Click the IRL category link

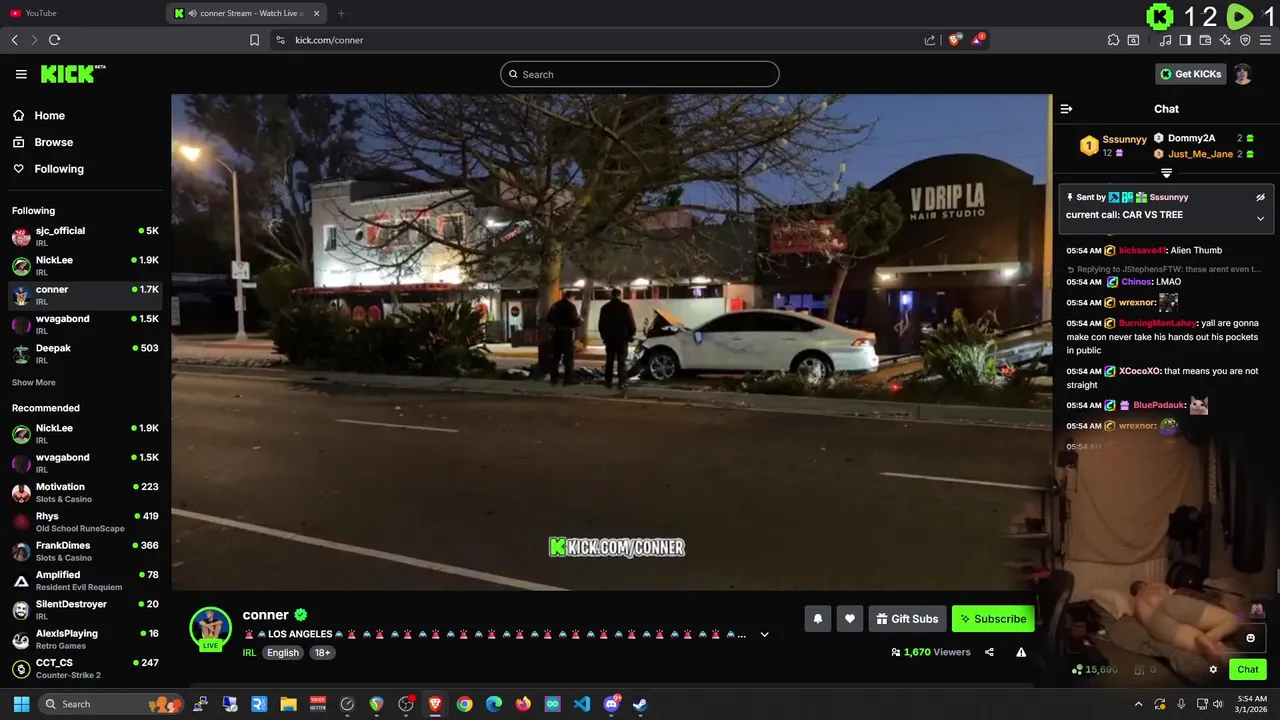click(x=249, y=653)
